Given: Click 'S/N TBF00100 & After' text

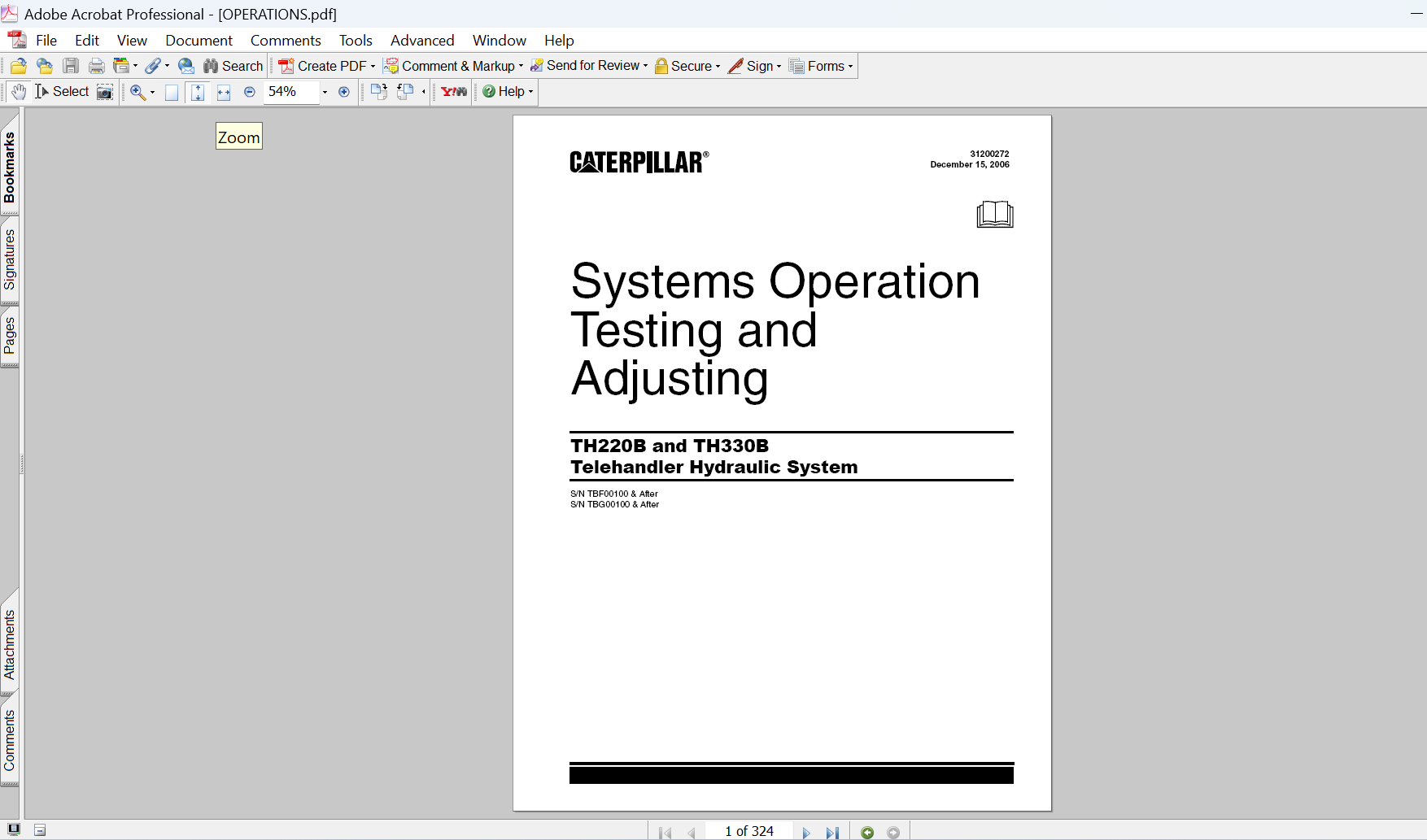Looking at the screenshot, I should pos(614,494).
